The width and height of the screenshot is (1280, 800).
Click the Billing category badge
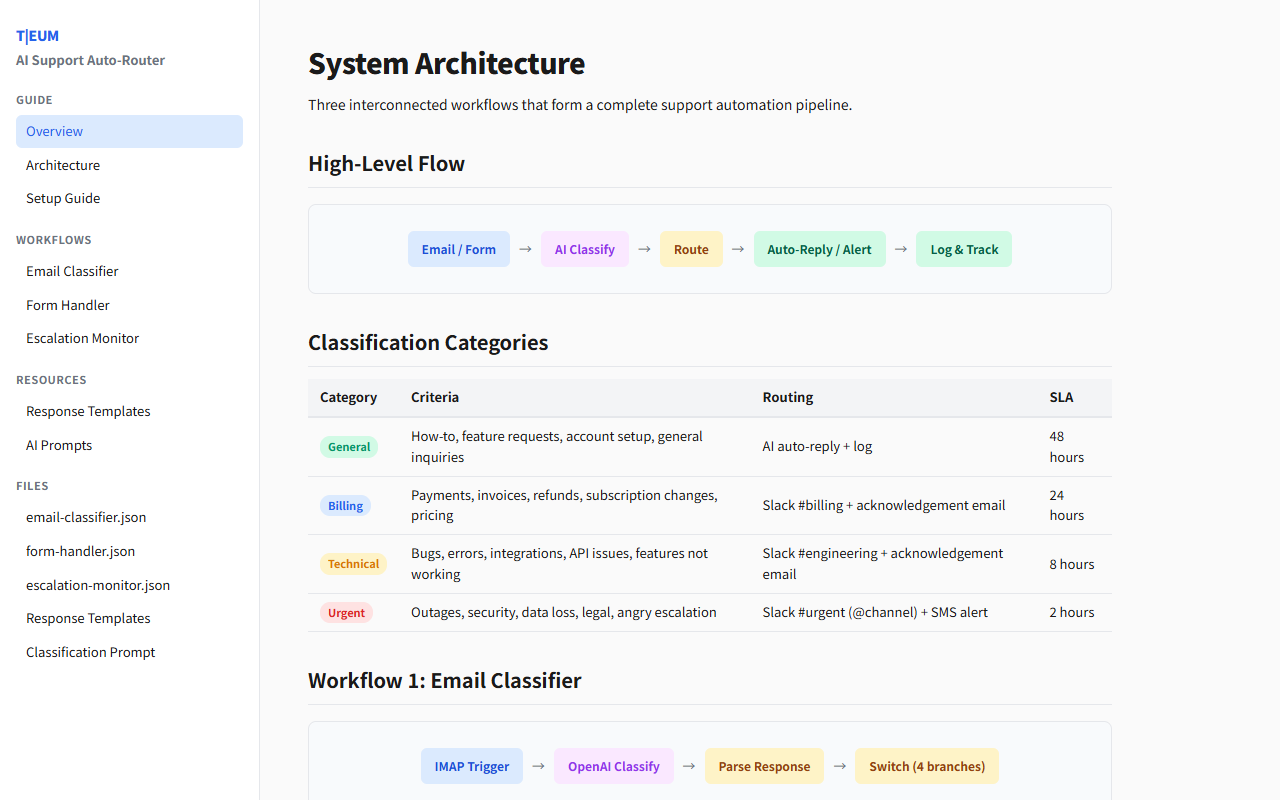pyautogui.click(x=345, y=505)
